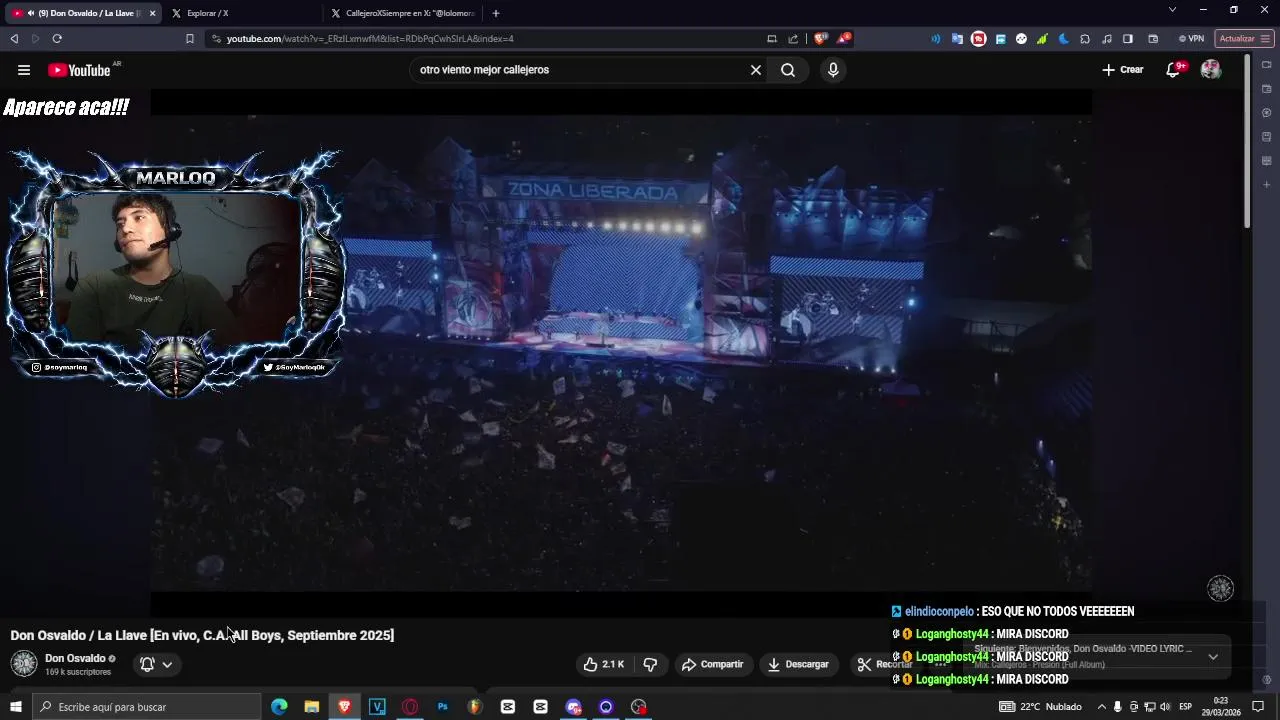
Task: Click the Brave sidebar camera icon at top right
Action: tap(1266, 65)
